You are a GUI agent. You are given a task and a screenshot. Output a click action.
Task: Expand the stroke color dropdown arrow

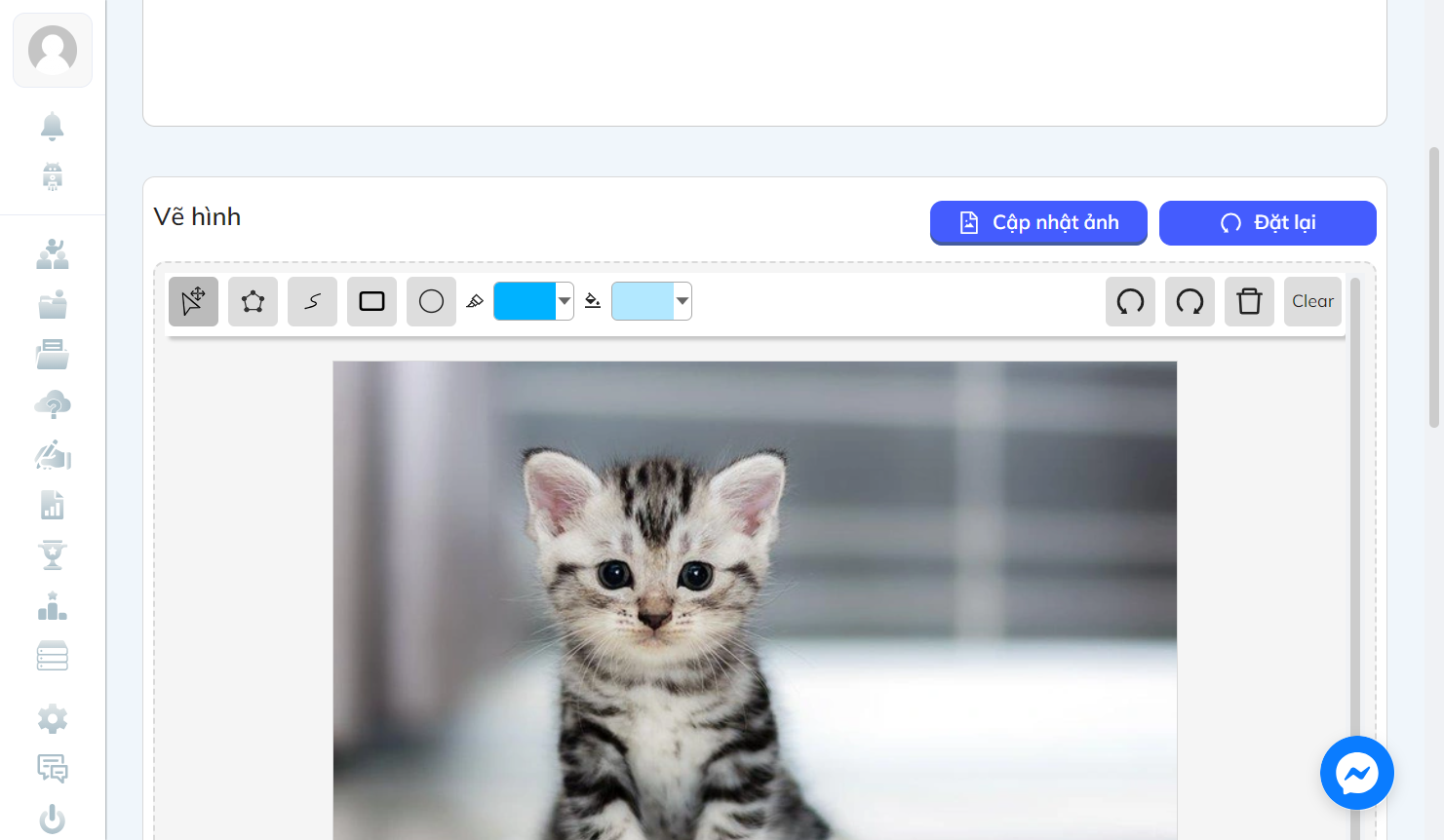565,301
